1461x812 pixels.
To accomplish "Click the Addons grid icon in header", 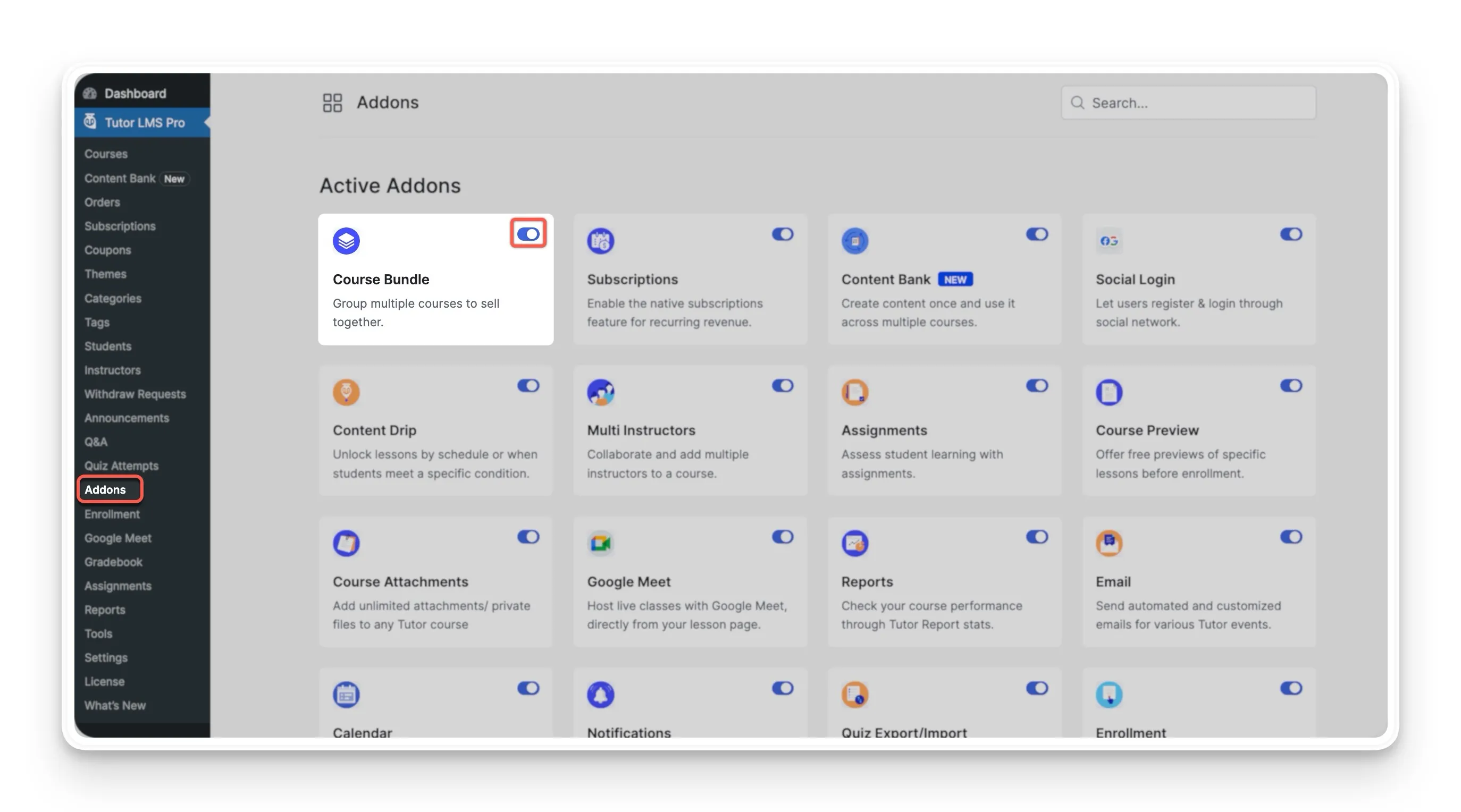I will (332, 103).
